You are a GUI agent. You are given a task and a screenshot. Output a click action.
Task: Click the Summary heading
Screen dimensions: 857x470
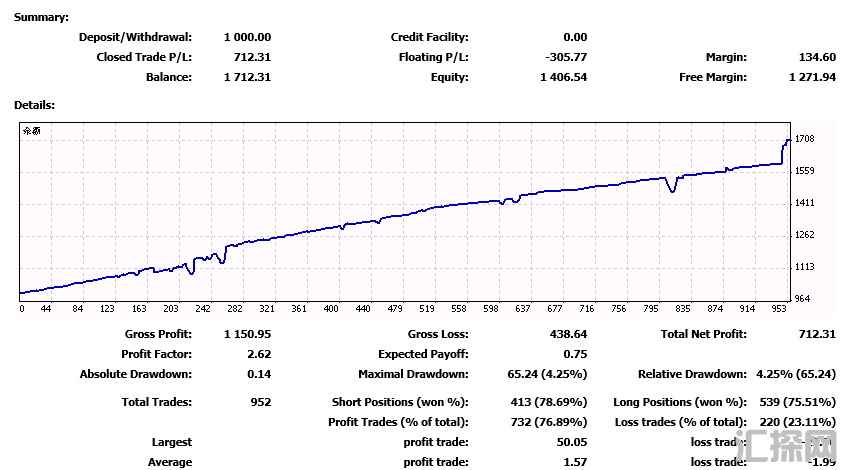(42, 17)
